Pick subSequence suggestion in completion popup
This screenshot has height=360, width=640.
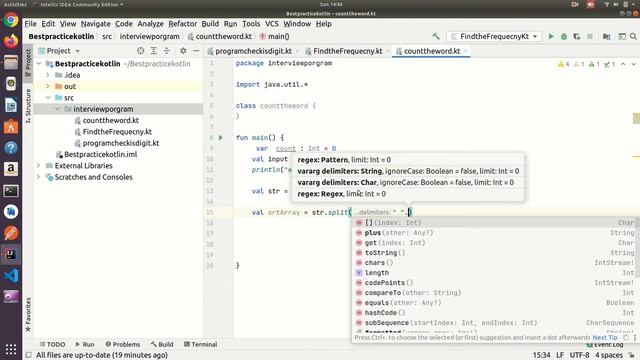pyautogui.click(x=495, y=322)
